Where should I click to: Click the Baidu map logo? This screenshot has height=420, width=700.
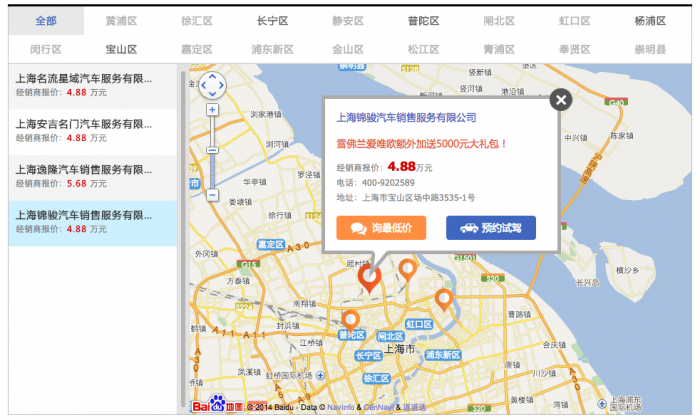217,404
